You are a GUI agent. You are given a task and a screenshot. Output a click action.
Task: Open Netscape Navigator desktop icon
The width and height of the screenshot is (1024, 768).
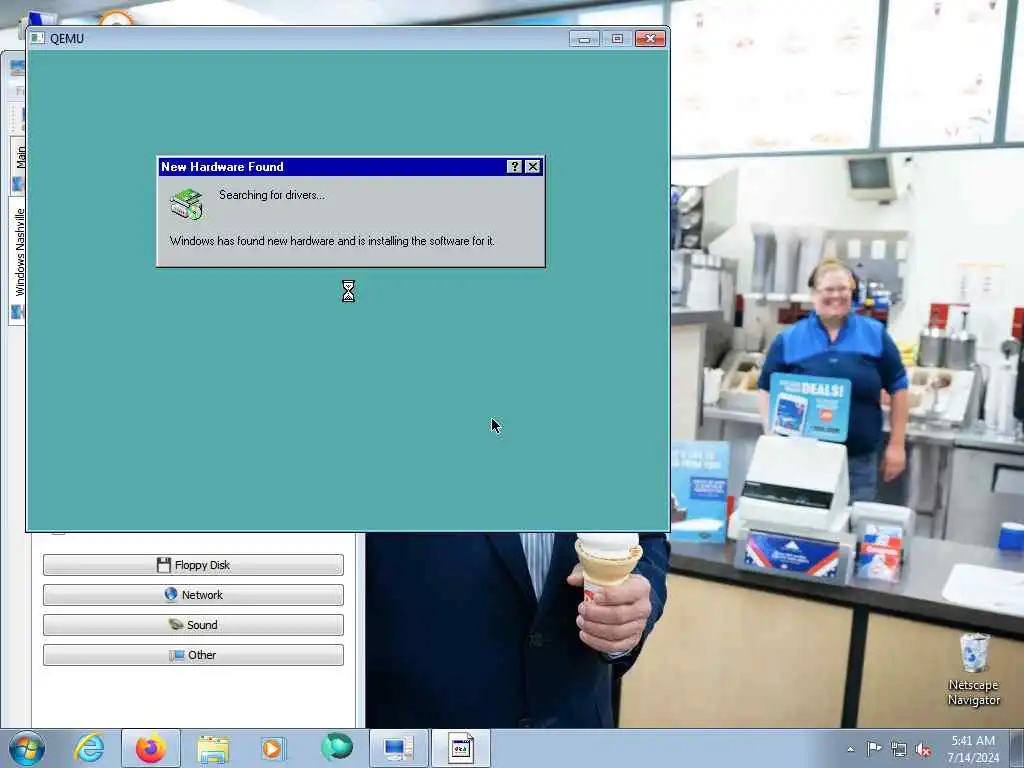click(x=974, y=670)
